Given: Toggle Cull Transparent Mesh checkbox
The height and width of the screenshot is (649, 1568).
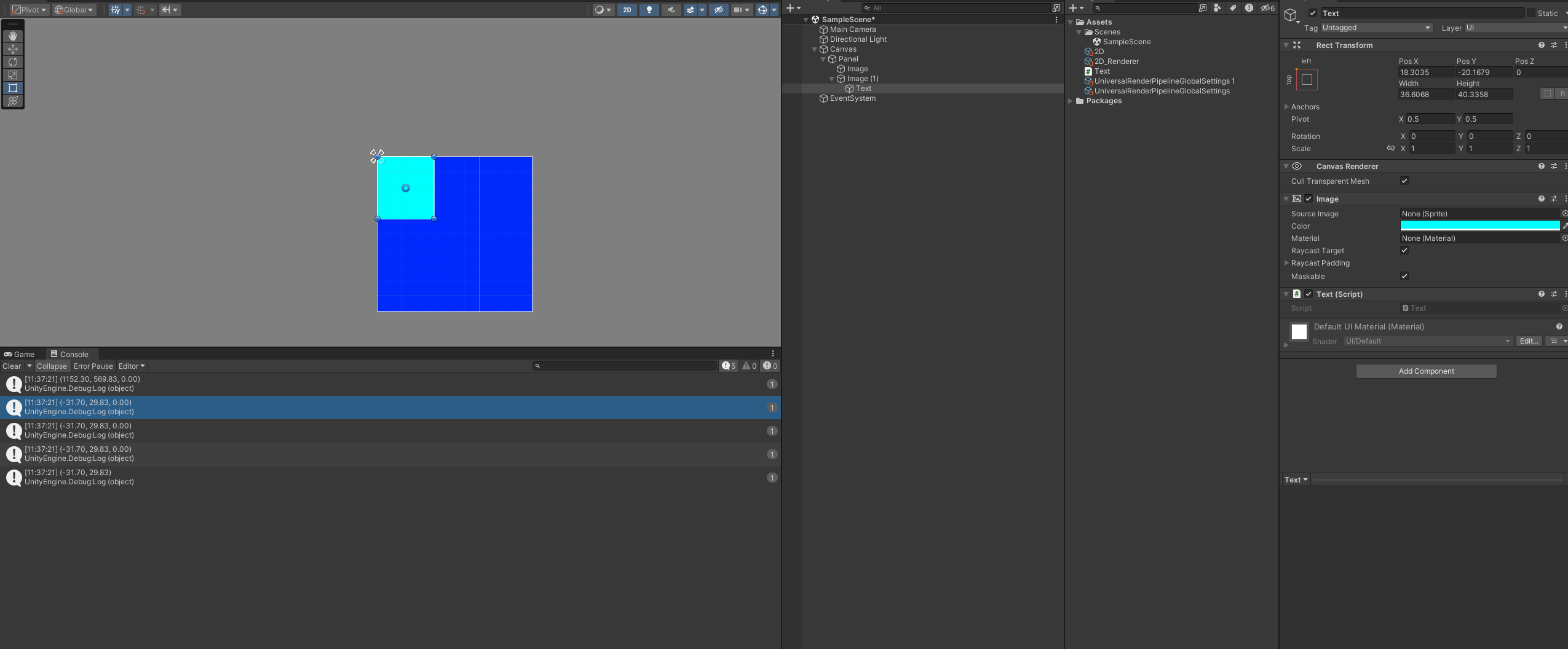Looking at the screenshot, I should coord(1404,181).
